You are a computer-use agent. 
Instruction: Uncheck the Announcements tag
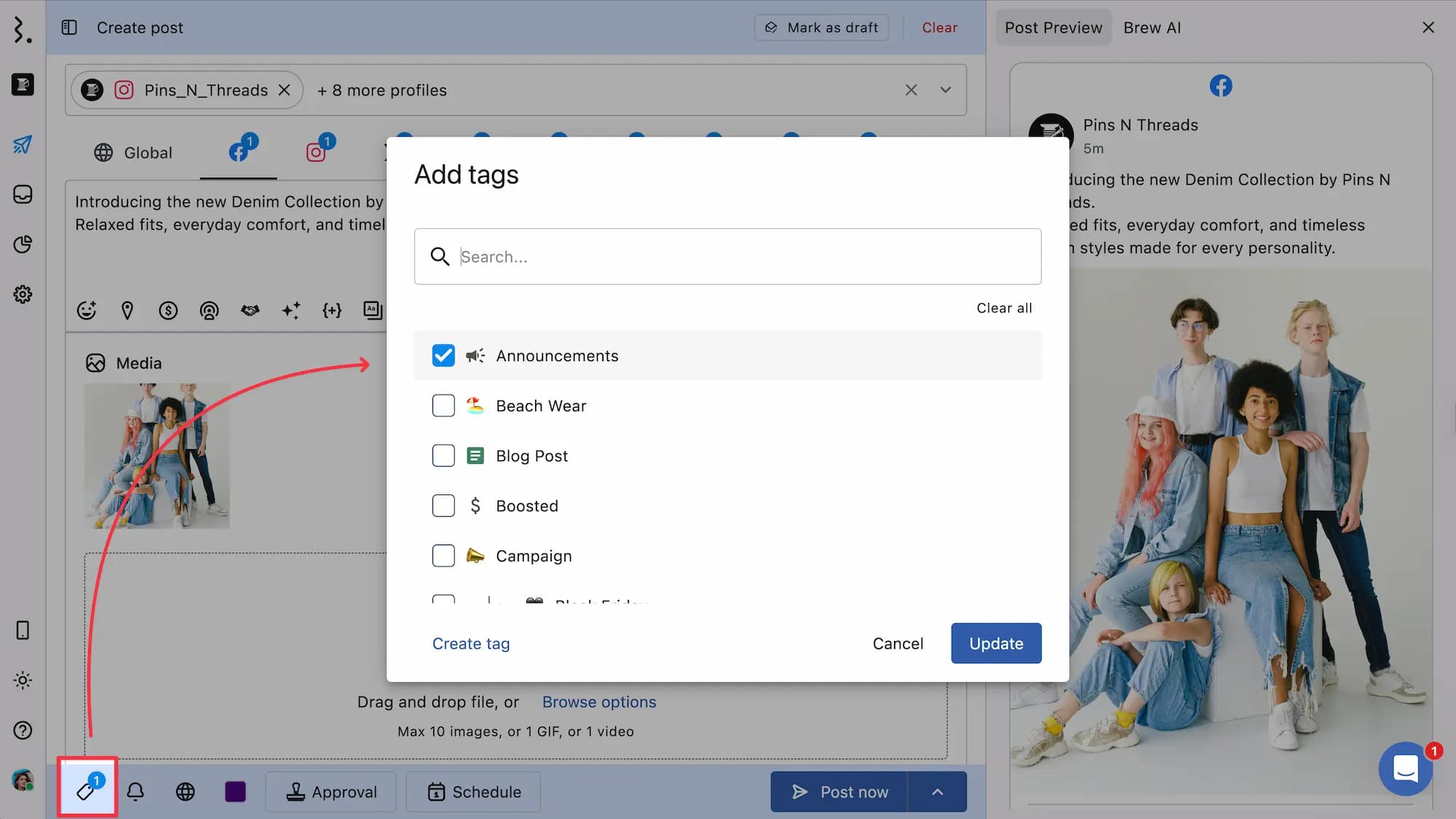click(x=443, y=355)
